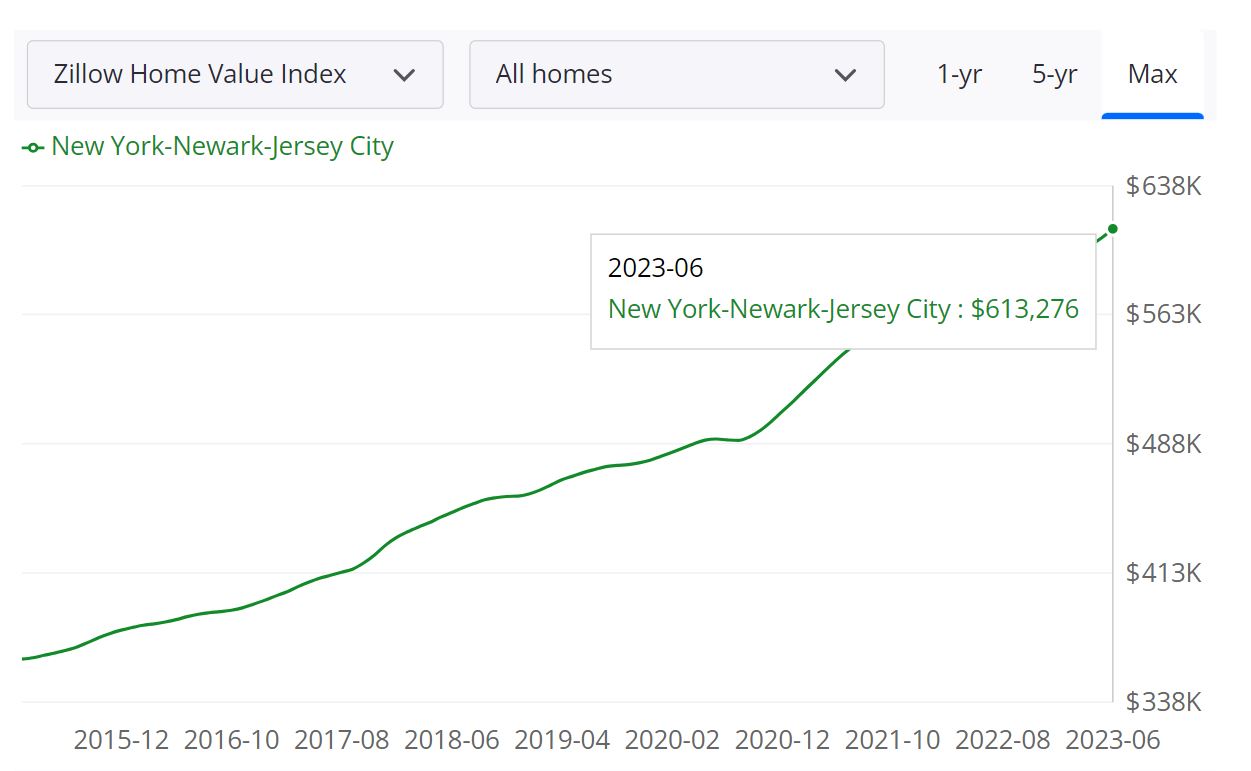Click the 2015-12 label on the x-axis
The image size is (1251, 771).
[x=119, y=740]
